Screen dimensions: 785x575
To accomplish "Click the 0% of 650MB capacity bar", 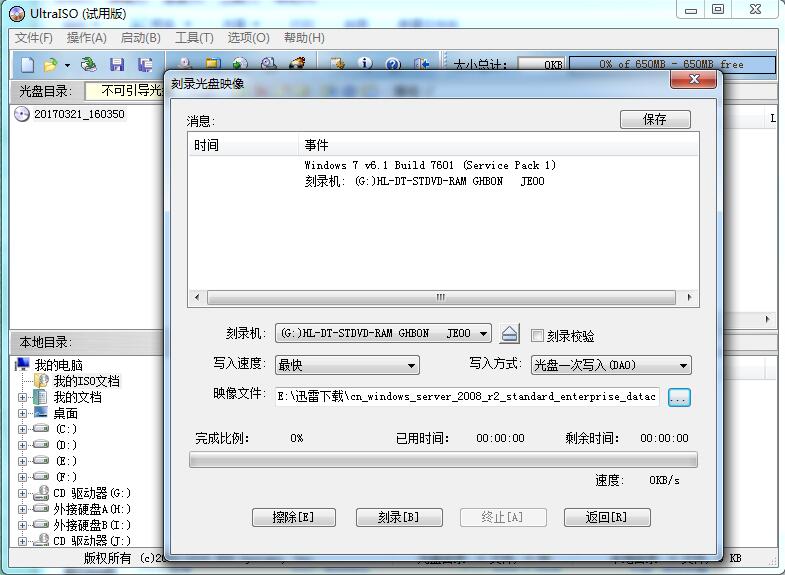I will click(671, 64).
